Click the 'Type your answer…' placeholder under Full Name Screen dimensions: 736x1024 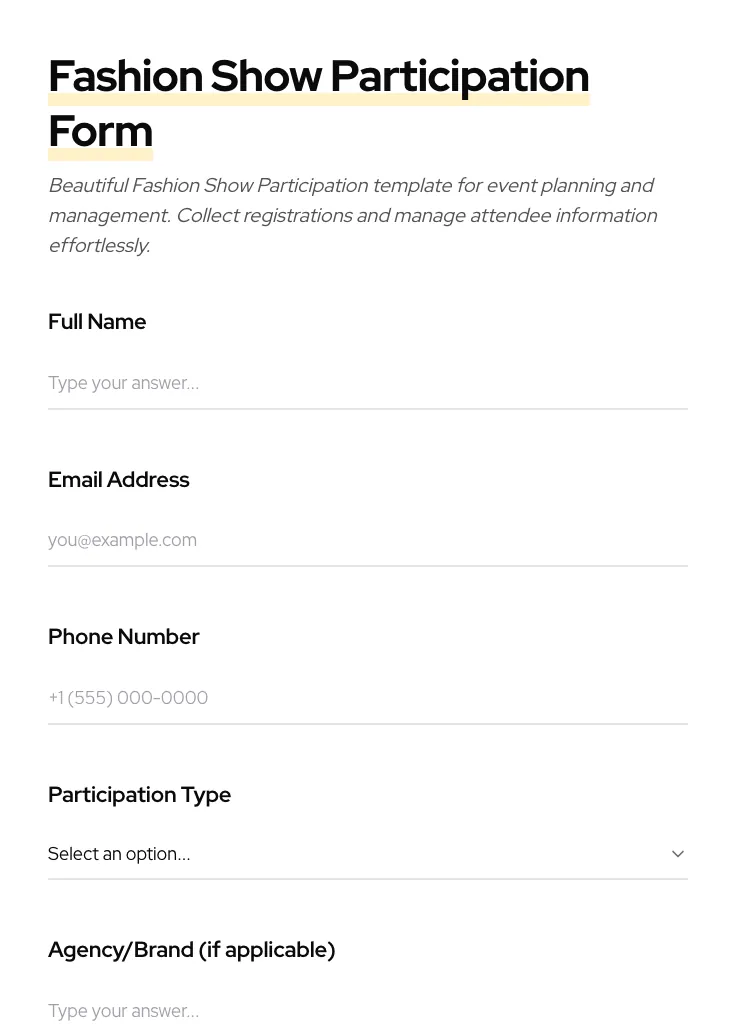point(123,383)
